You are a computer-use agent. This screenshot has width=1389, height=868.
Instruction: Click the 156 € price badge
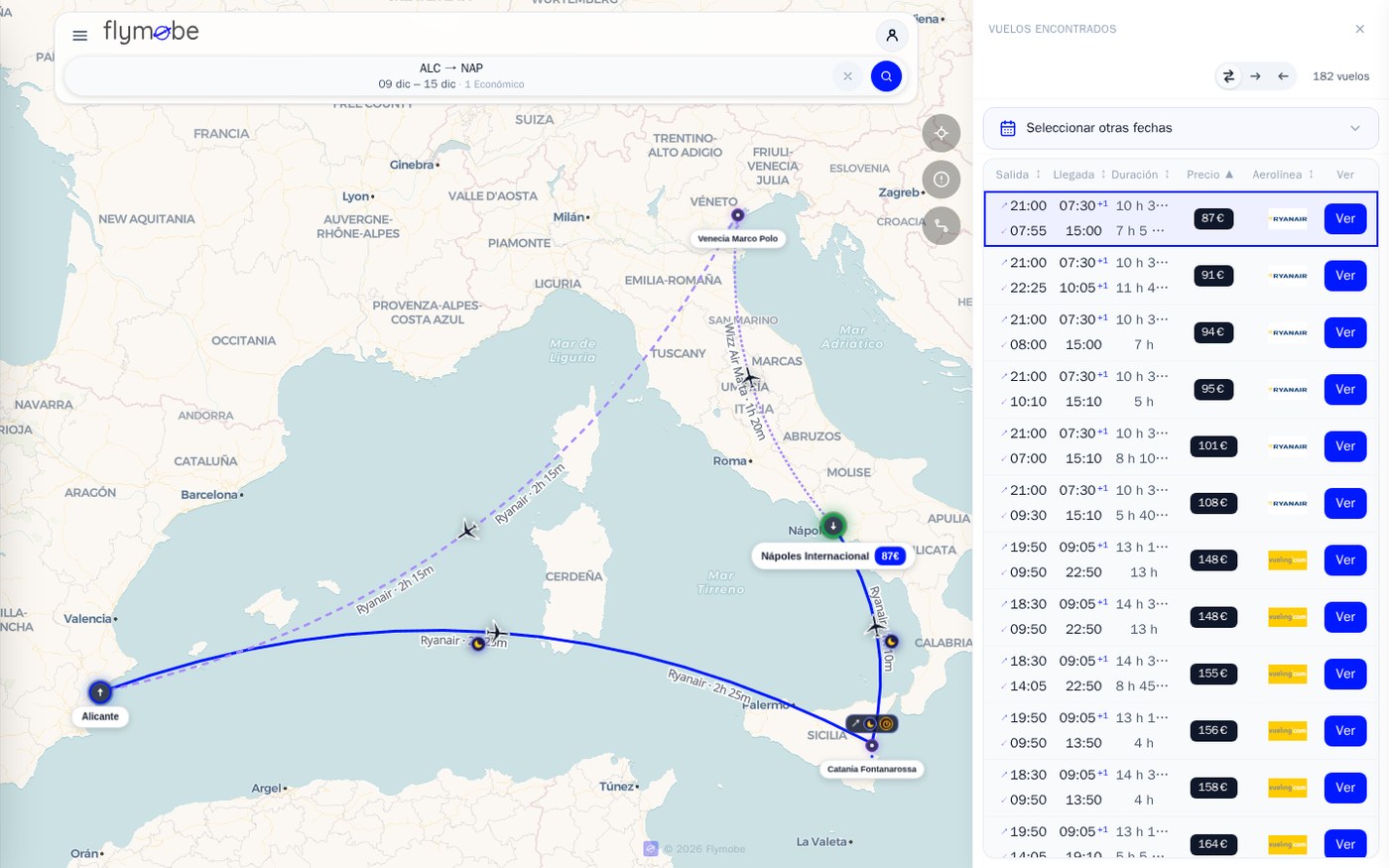pyautogui.click(x=1212, y=730)
